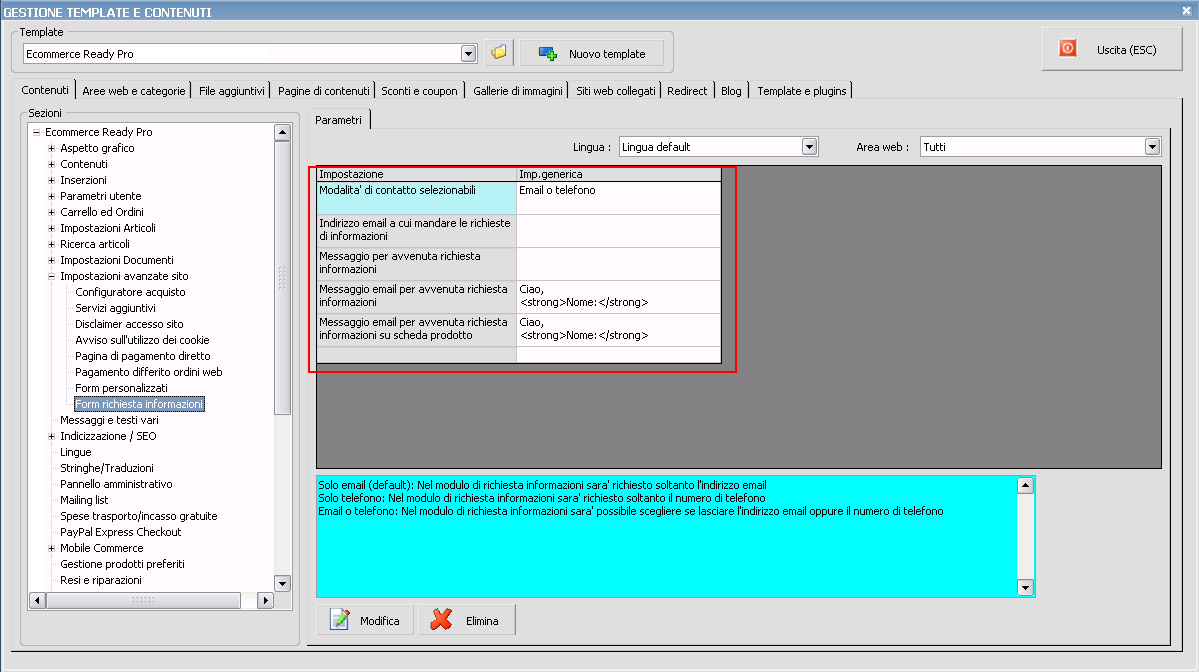
Task: Click description box scroll up arrow
Action: pyautogui.click(x=1025, y=485)
